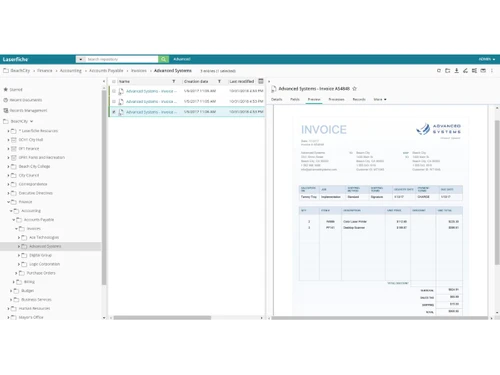
Task: Click the DCH1 City Hall record series icon
Action: point(14,140)
